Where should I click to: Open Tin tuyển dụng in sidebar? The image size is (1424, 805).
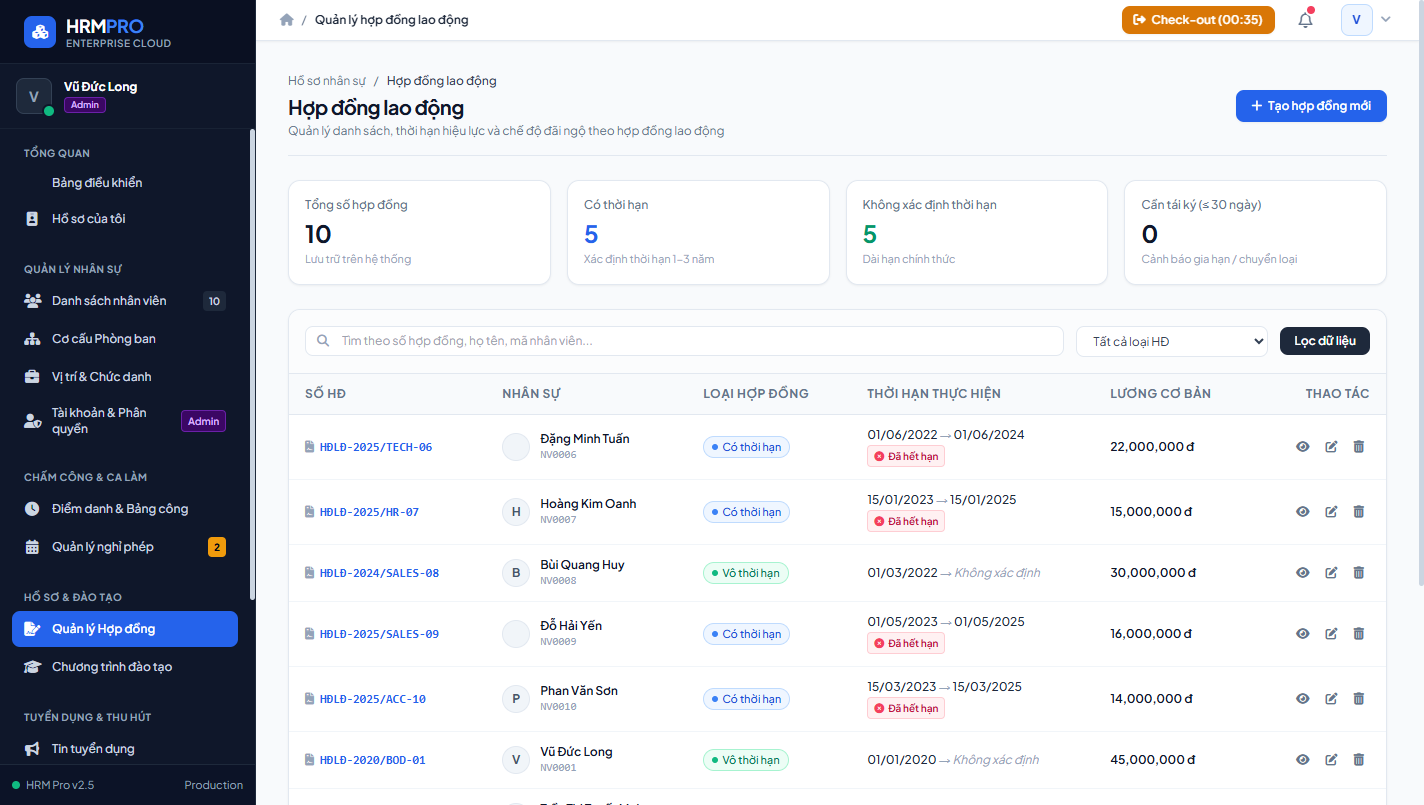[x=125, y=749]
